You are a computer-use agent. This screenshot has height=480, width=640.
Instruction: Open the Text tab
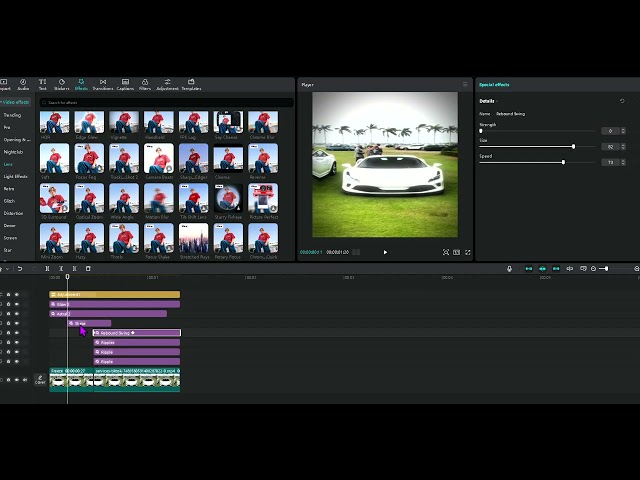click(x=42, y=84)
